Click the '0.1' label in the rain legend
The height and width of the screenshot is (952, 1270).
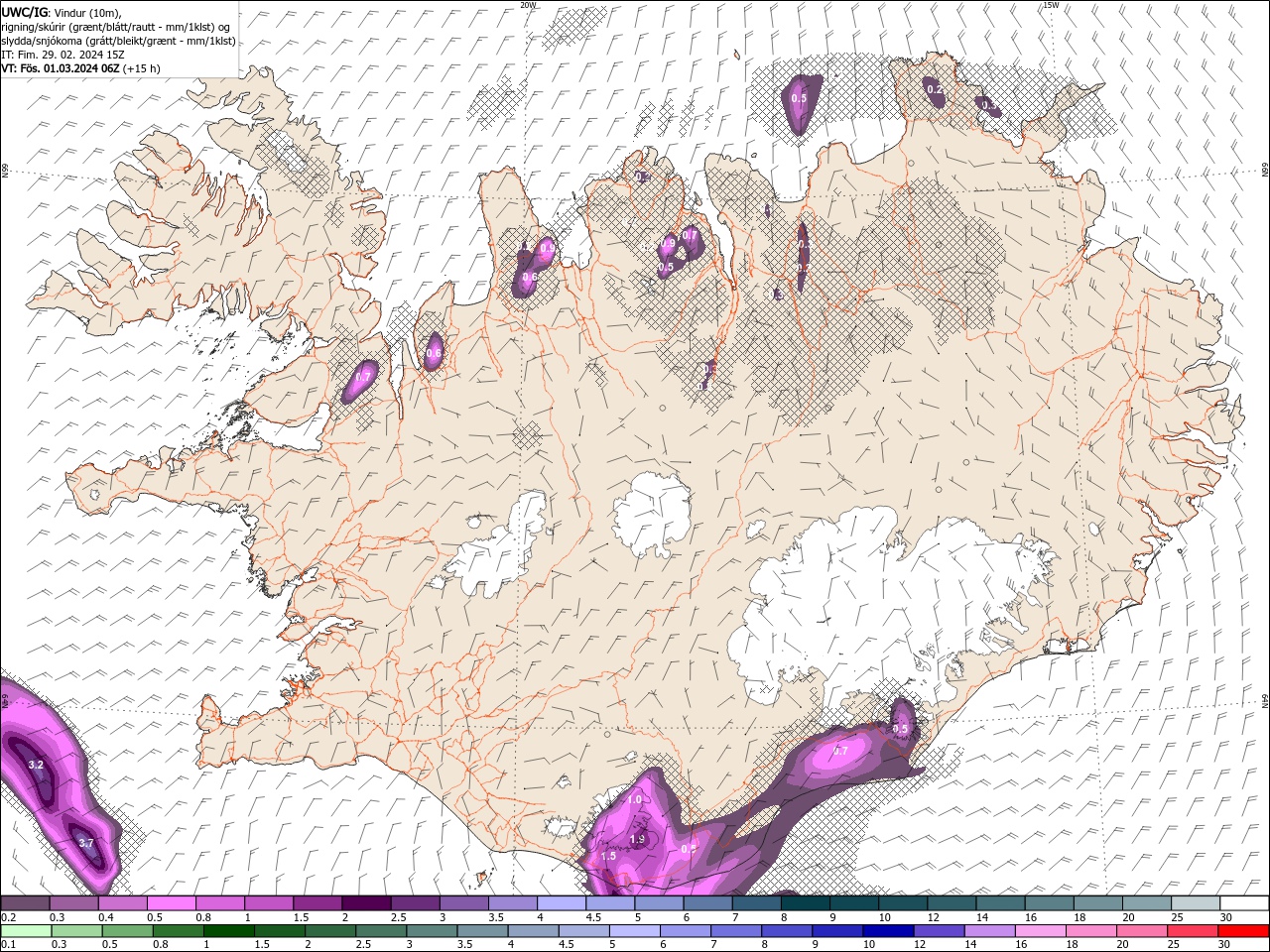pos(8,944)
